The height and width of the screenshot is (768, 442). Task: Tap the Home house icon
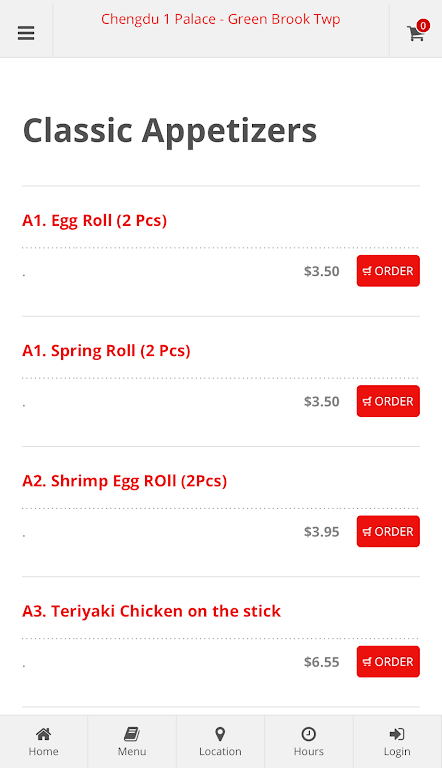click(44, 734)
